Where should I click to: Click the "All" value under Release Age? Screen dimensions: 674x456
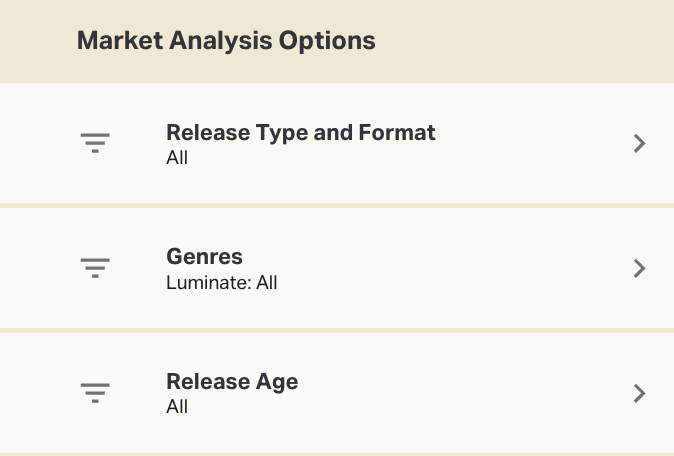pyautogui.click(x=177, y=407)
